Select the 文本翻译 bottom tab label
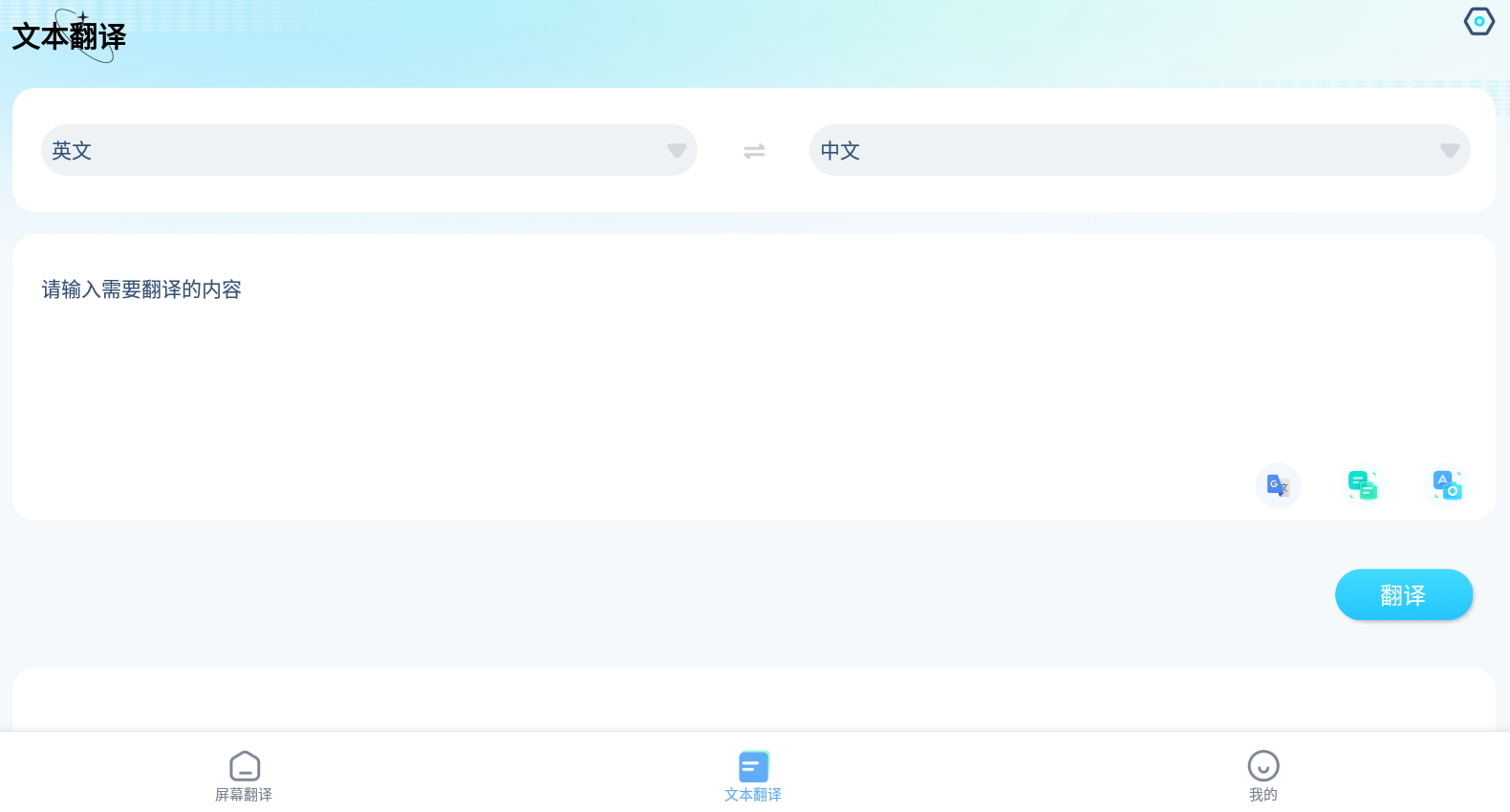This screenshot has width=1510, height=812. pos(753,795)
